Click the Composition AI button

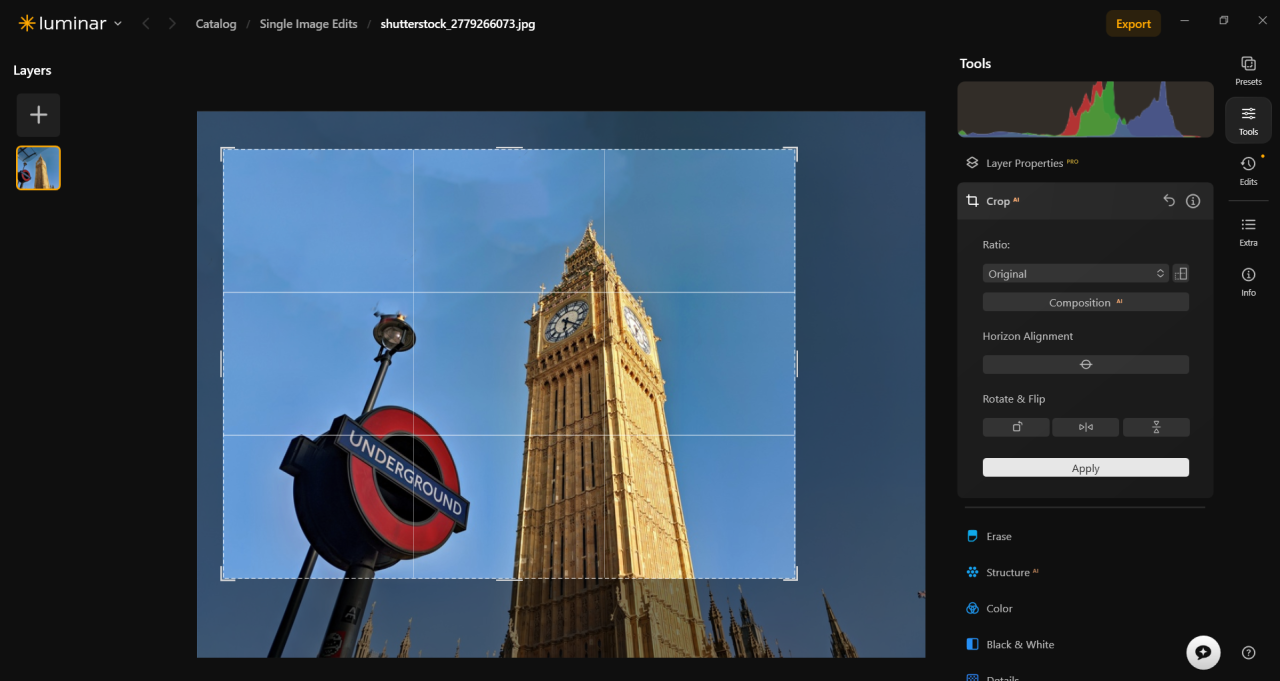point(1085,302)
